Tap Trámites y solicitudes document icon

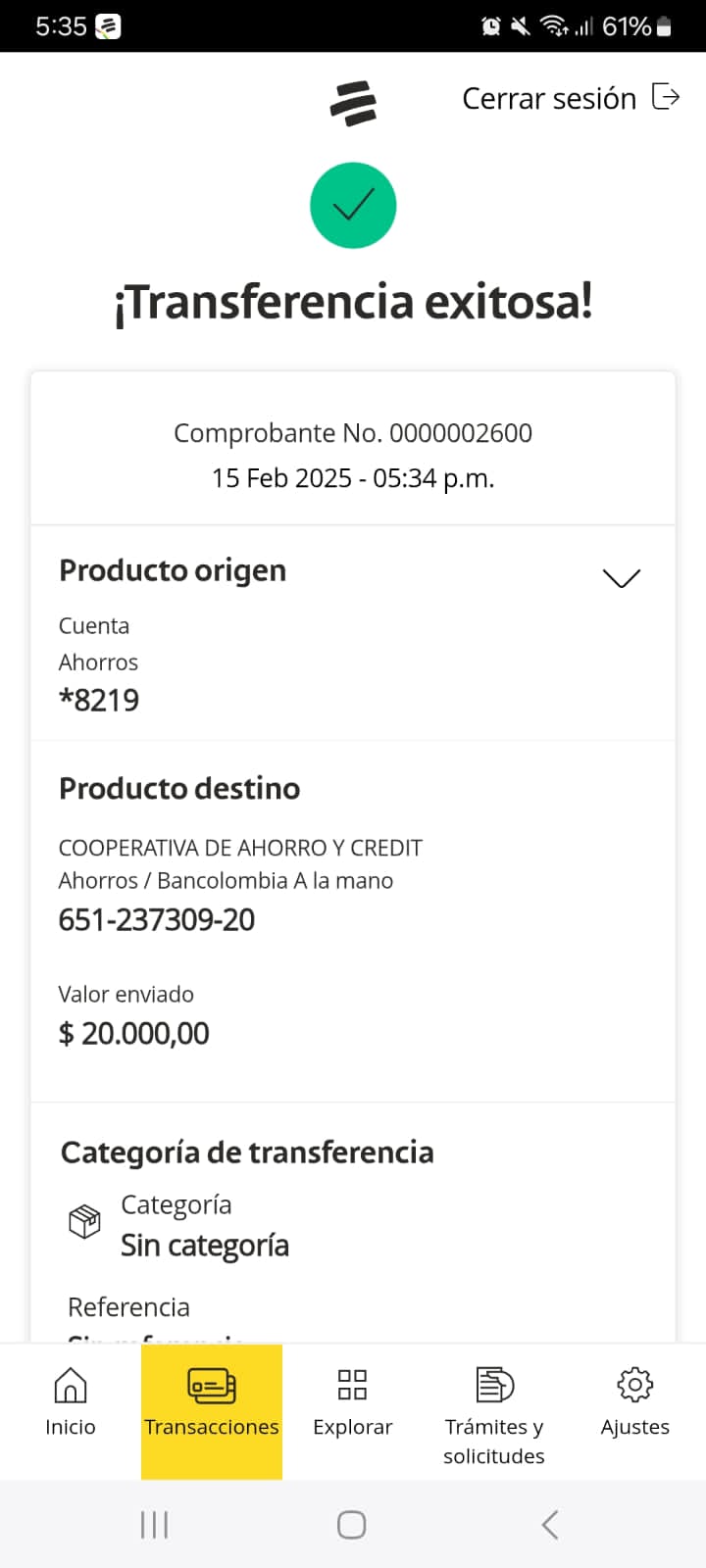494,1385
